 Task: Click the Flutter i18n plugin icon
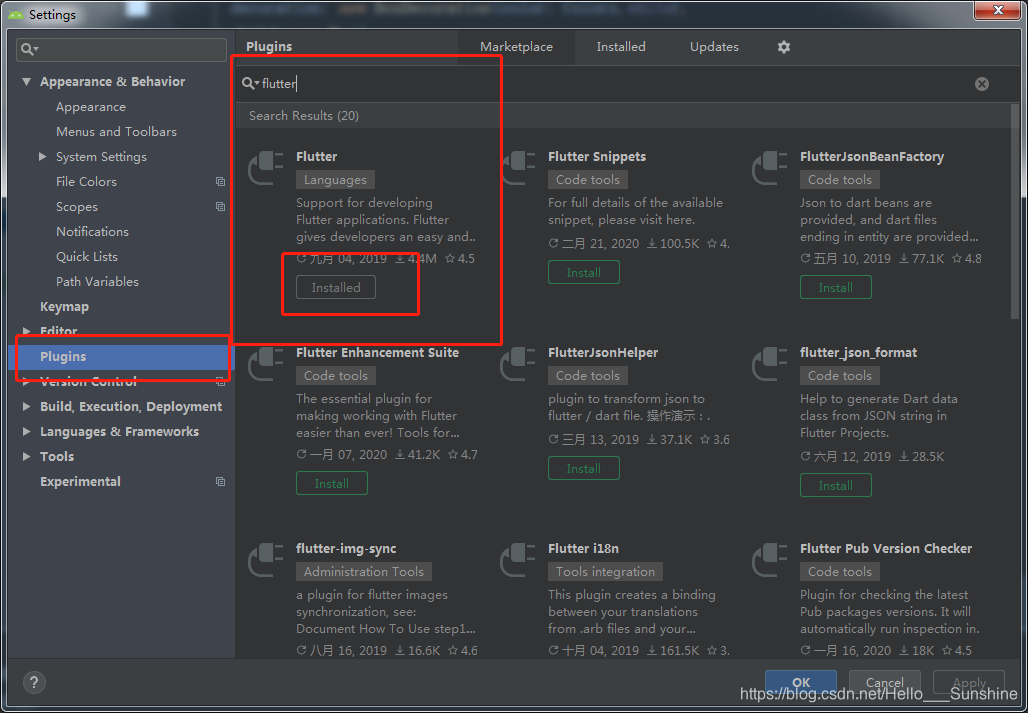[x=517, y=561]
